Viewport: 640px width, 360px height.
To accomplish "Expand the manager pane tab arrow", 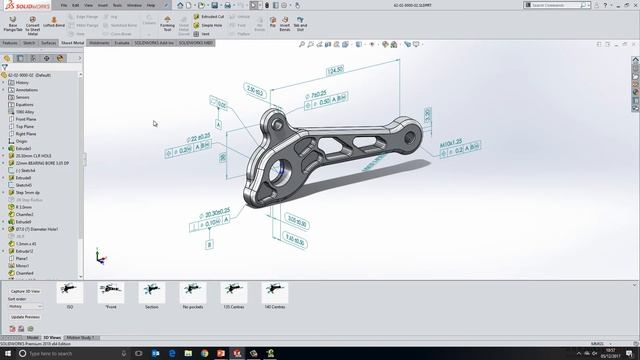I will (80, 58).
